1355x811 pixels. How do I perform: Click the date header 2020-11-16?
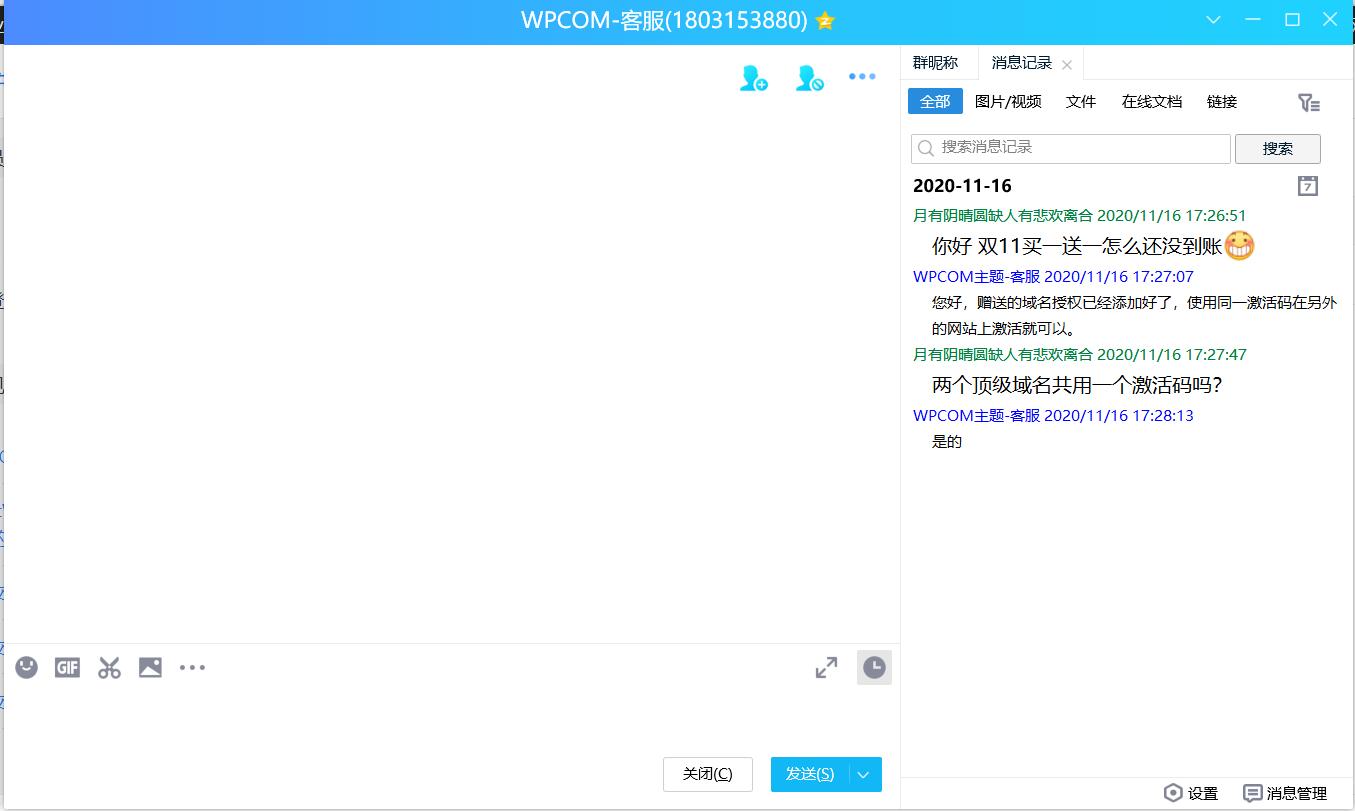tap(962, 186)
